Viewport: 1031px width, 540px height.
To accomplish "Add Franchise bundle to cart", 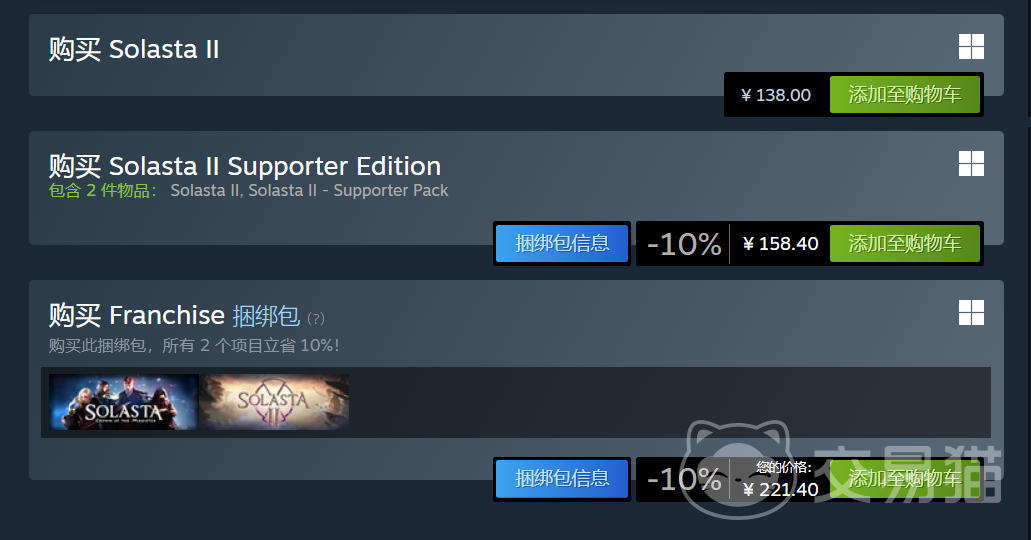I will coord(905,479).
